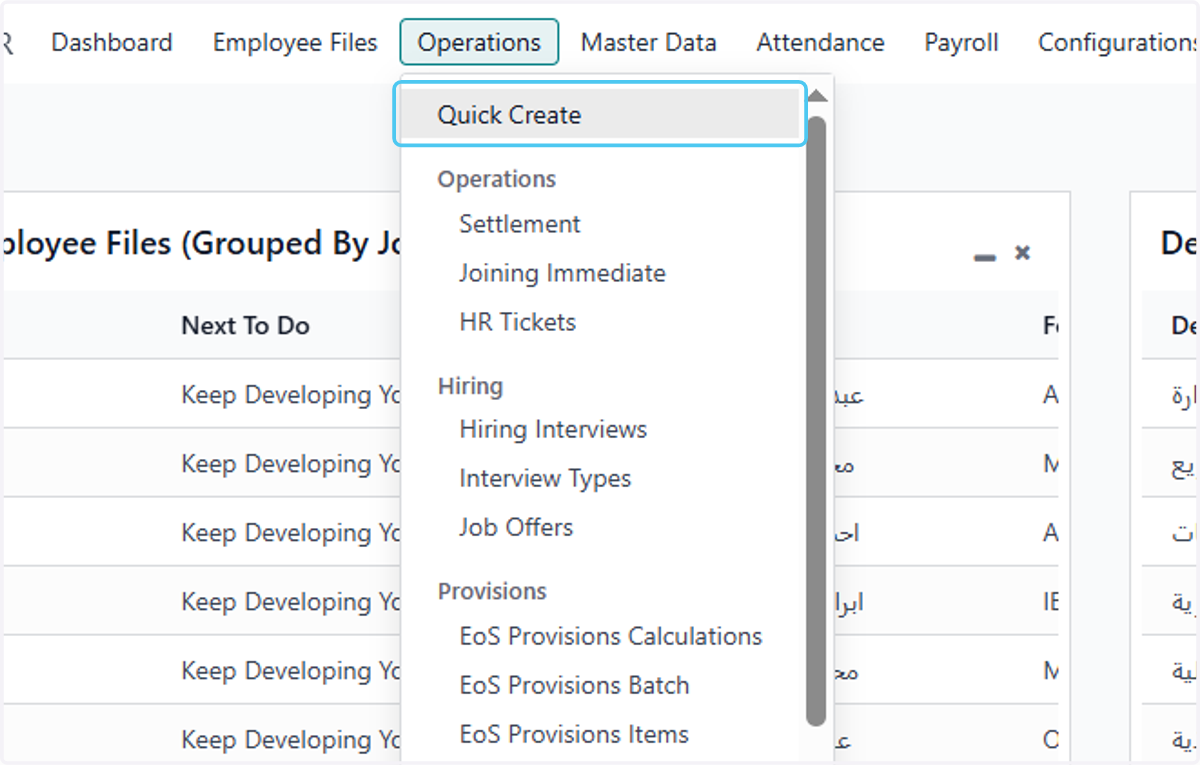Open the Configurations menu
Image resolution: width=1200 pixels, height=765 pixels.
[x=1117, y=43]
